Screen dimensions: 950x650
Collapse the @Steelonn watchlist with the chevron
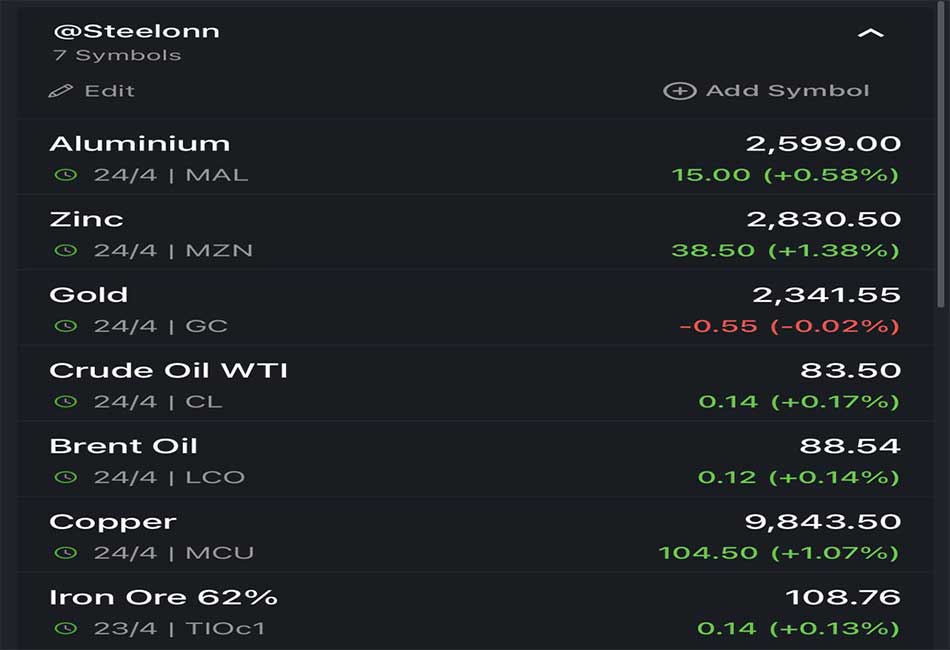pyautogui.click(x=871, y=33)
